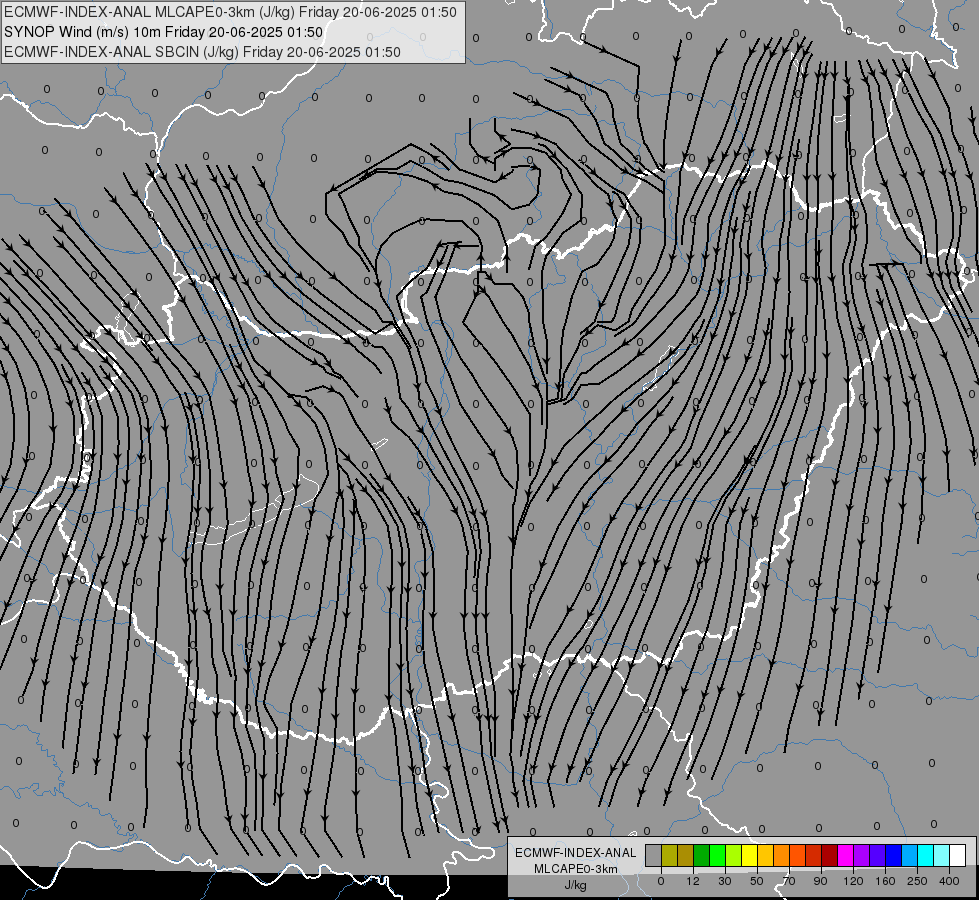
Task: Select the lime yellow-green legend swatch
Action: pyautogui.click(x=734, y=856)
